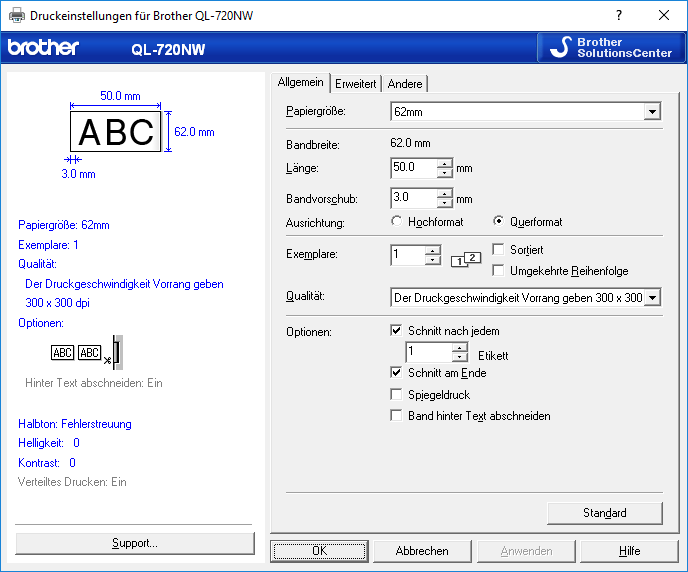Image resolution: width=688 pixels, height=572 pixels.
Task: Click the question mark help button in the title bar
Action: [x=619, y=15]
